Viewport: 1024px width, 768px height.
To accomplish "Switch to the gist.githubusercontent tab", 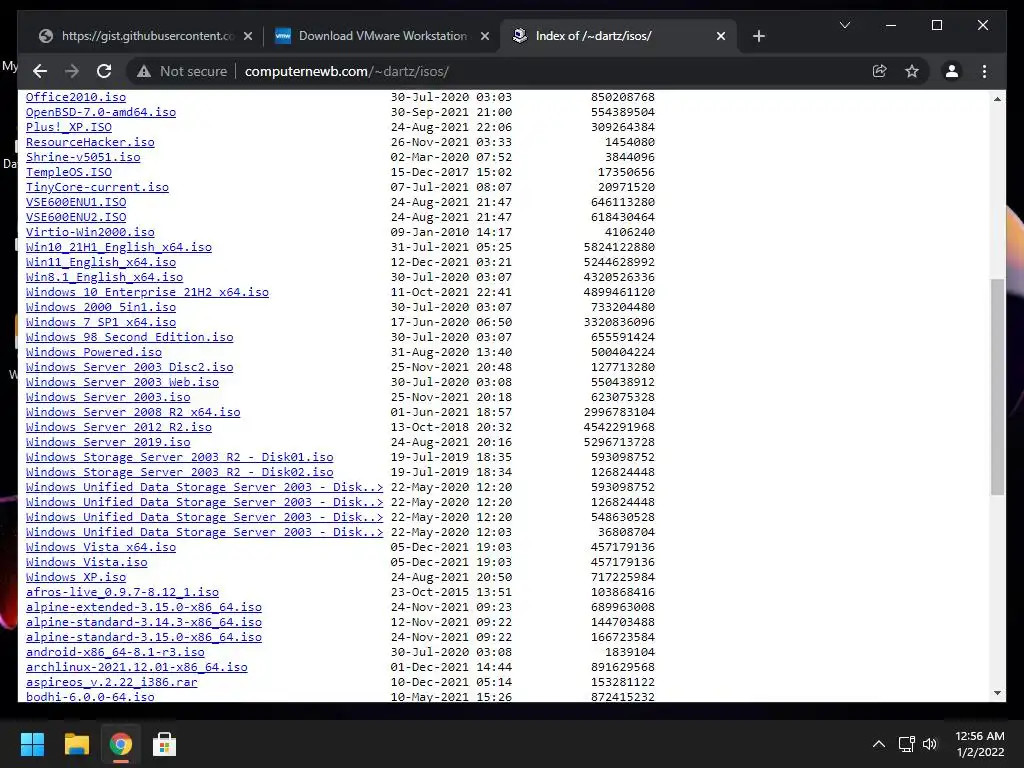I will point(145,36).
